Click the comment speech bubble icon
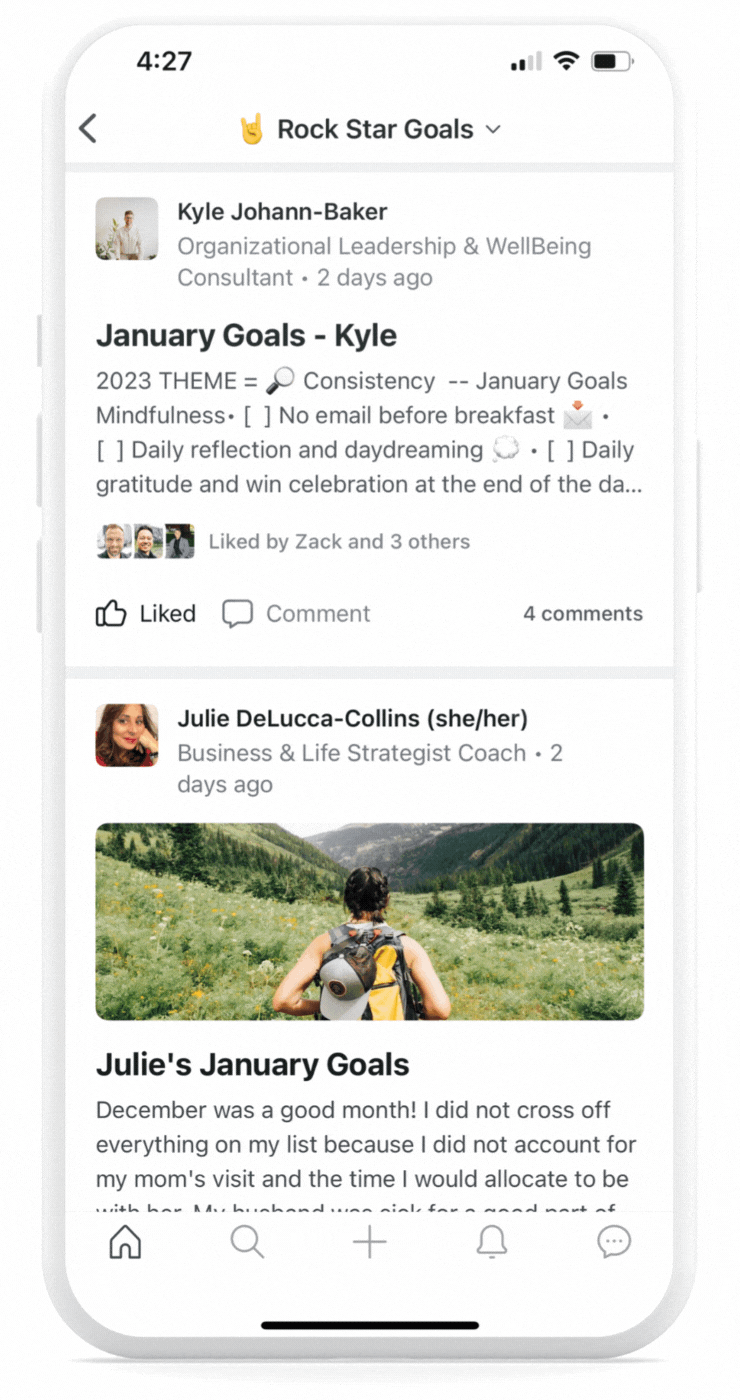The height and width of the screenshot is (1400, 740). point(237,613)
